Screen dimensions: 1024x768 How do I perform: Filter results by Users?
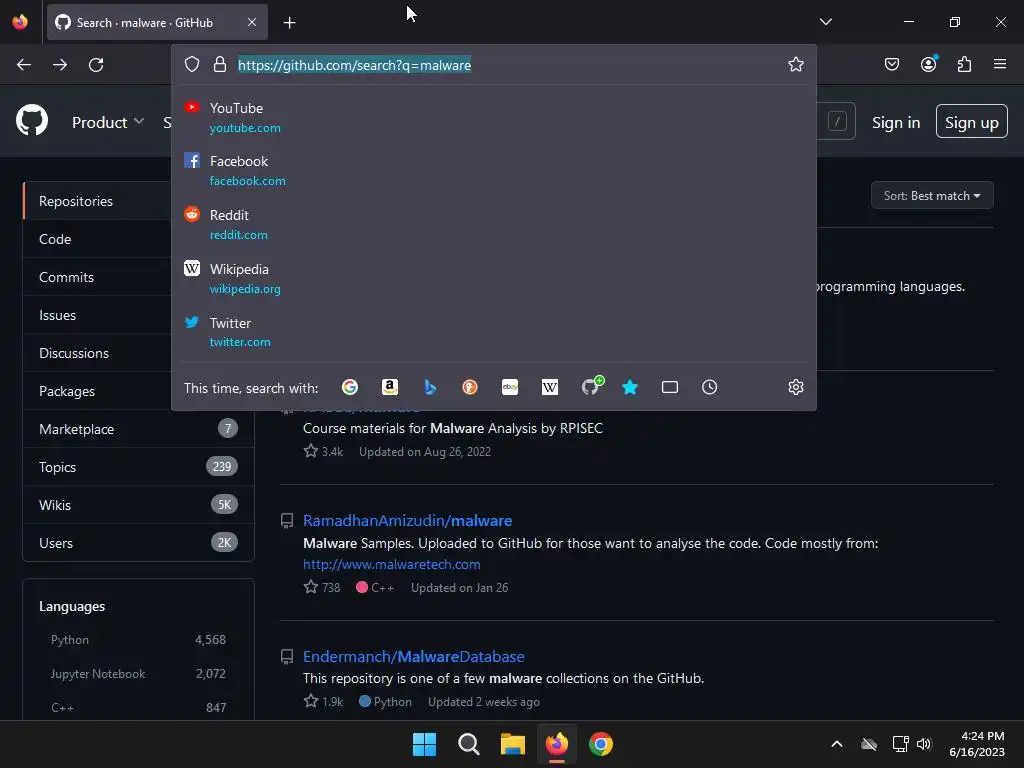(138, 543)
